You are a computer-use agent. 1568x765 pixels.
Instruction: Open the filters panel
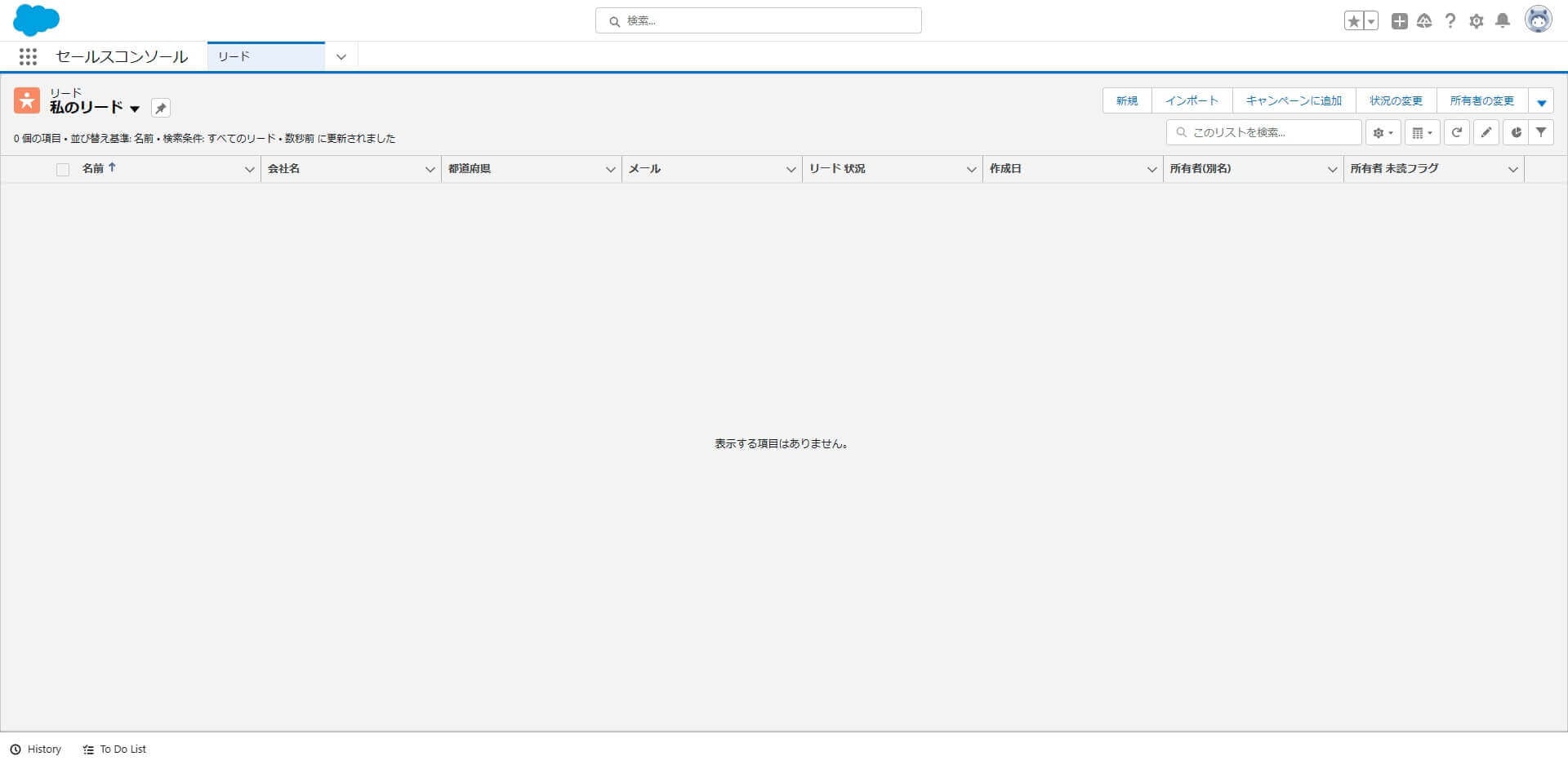pos(1541,132)
